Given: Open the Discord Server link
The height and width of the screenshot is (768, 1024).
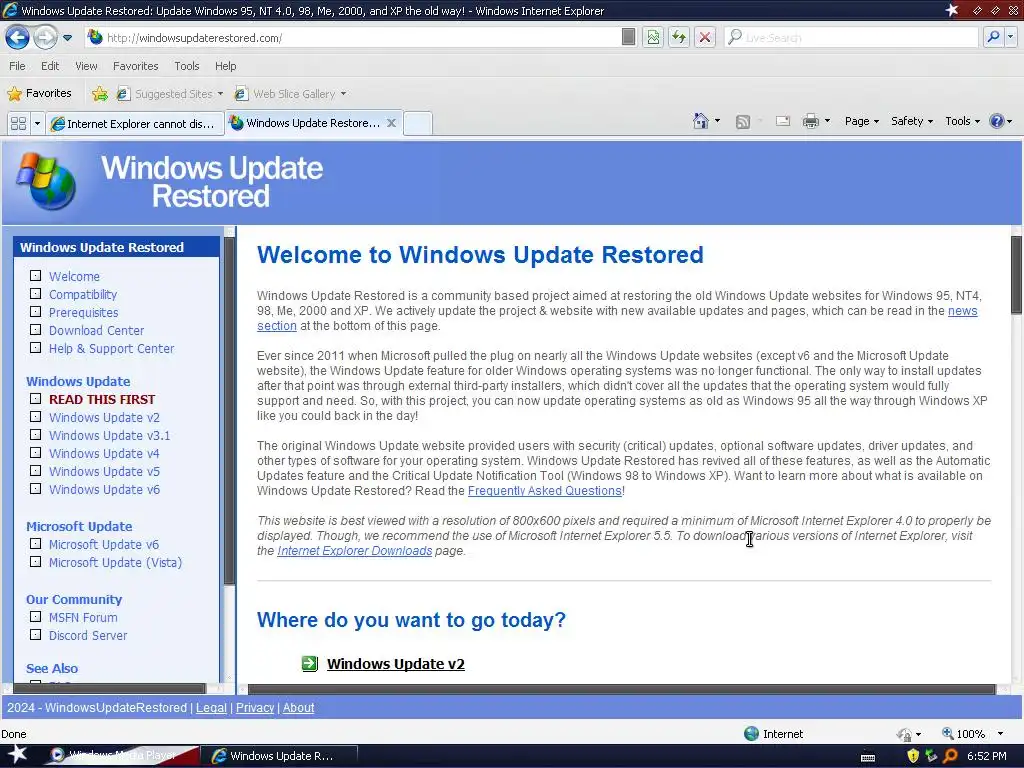Looking at the screenshot, I should tap(88, 635).
